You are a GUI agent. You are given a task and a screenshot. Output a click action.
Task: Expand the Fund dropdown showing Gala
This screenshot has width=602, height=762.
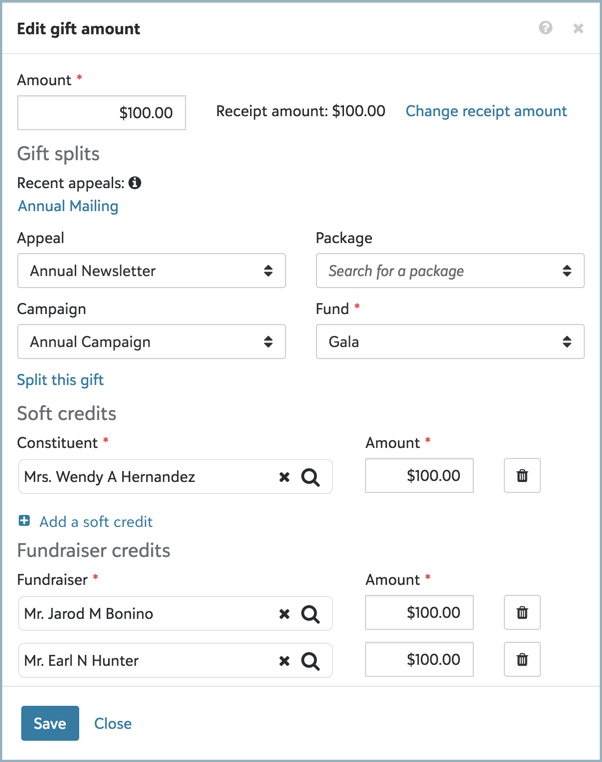(x=450, y=342)
